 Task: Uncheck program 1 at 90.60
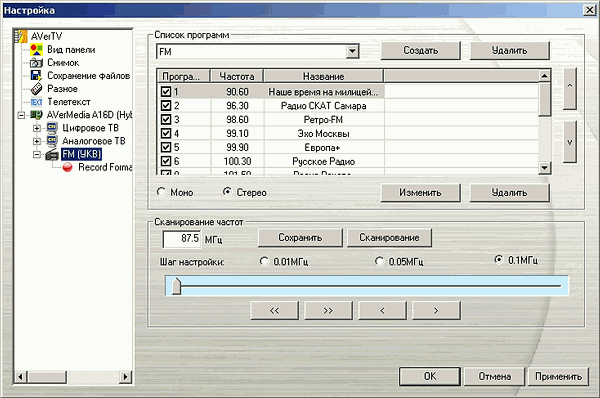pyautogui.click(x=166, y=92)
